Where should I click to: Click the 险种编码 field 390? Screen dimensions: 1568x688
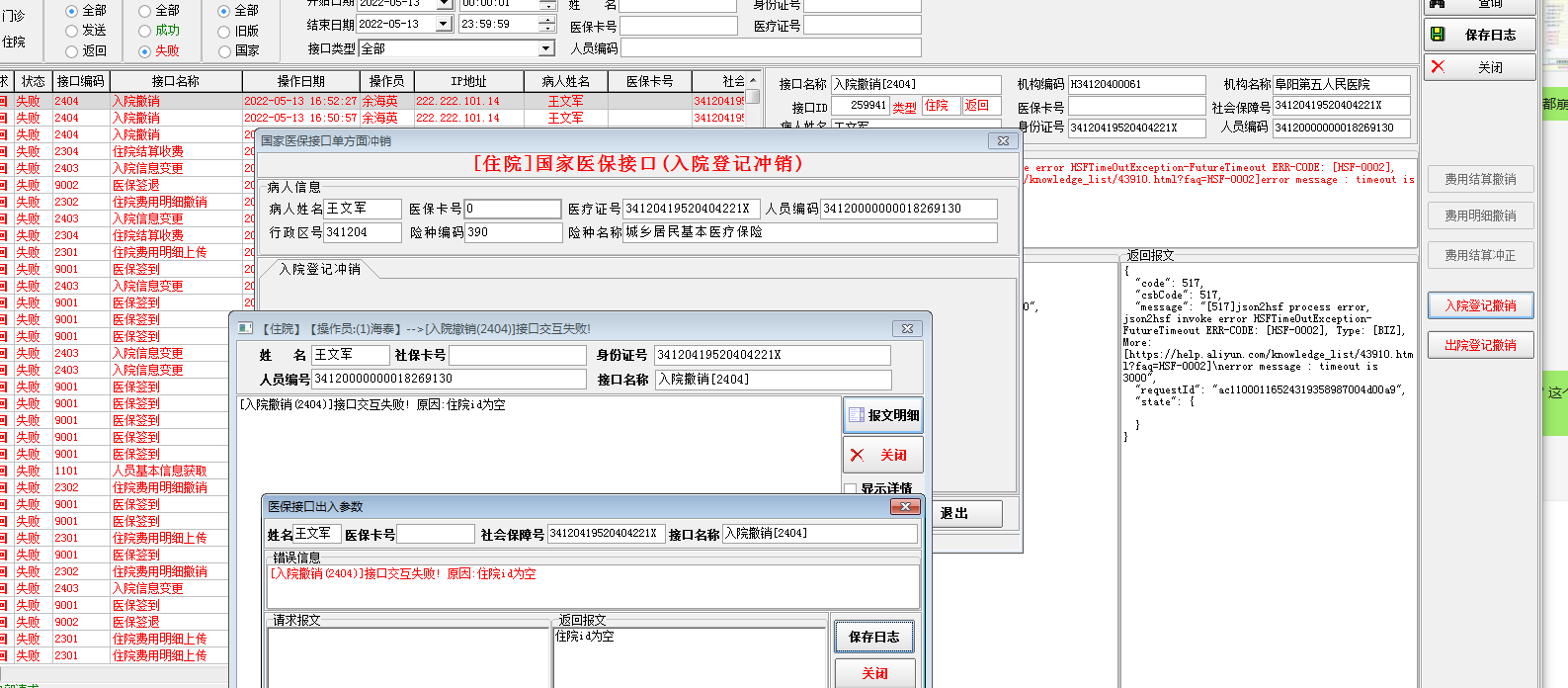pyautogui.click(x=513, y=232)
